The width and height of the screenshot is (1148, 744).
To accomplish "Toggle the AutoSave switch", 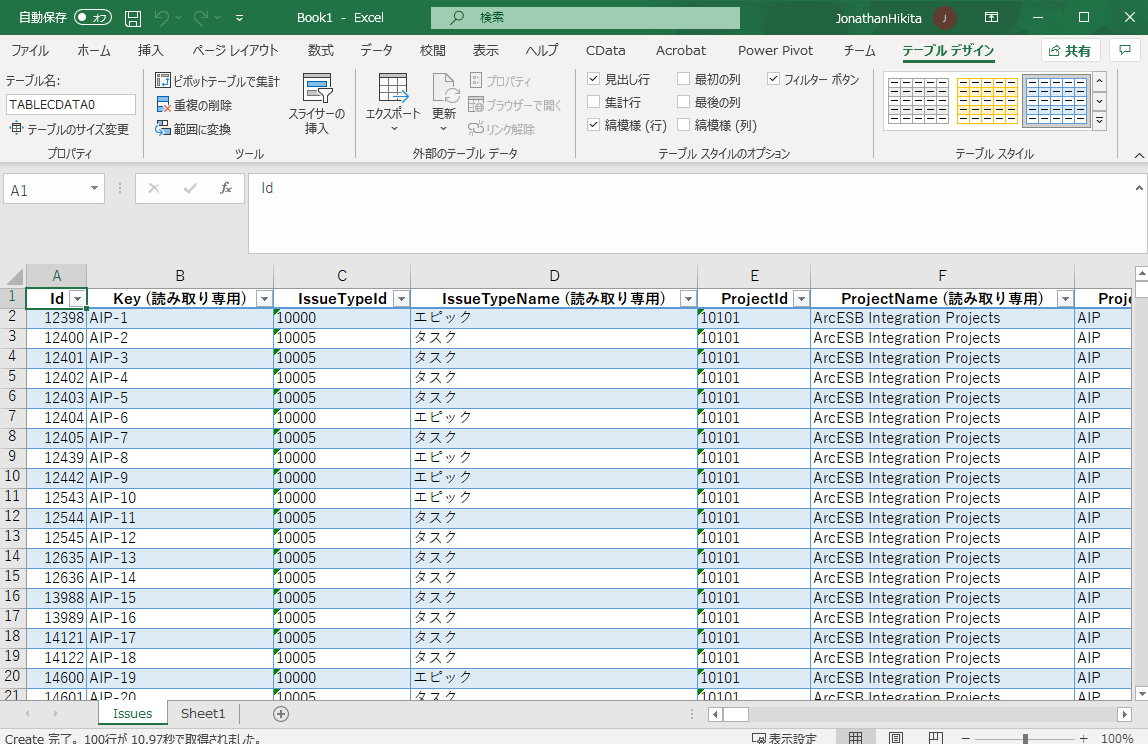I will pyautogui.click(x=92, y=18).
